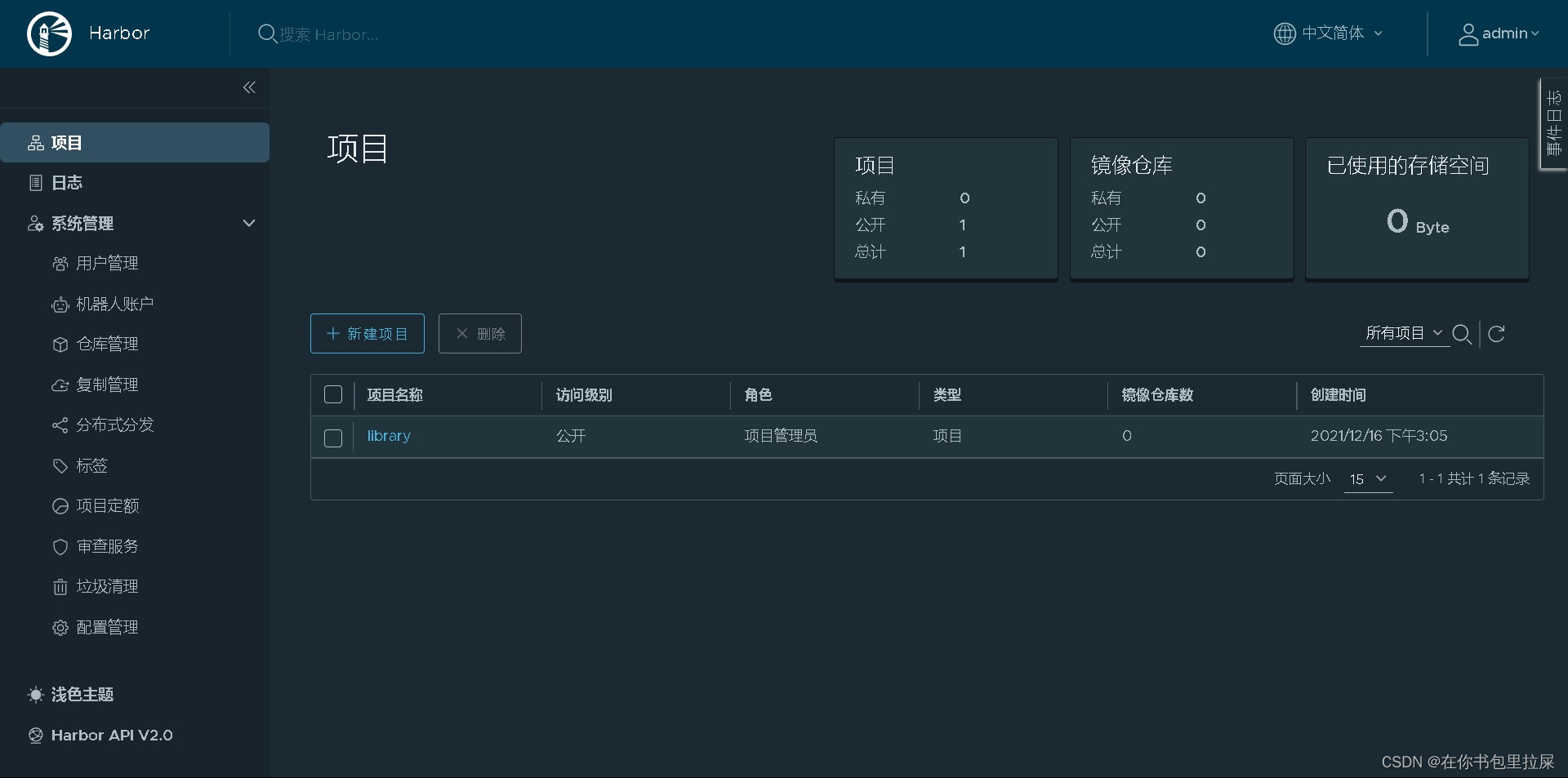The width and height of the screenshot is (1568, 778).
Task: Sort by 访问级别 column header
Action: point(584,395)
